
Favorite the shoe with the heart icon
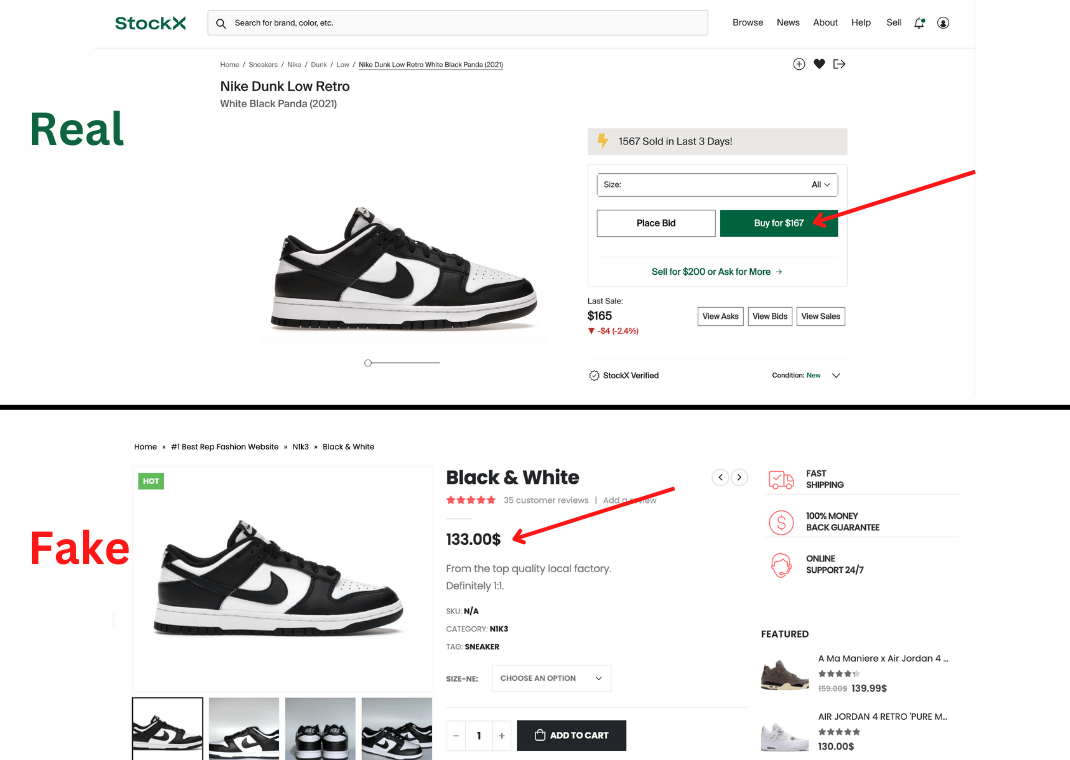tap(819, 64)
